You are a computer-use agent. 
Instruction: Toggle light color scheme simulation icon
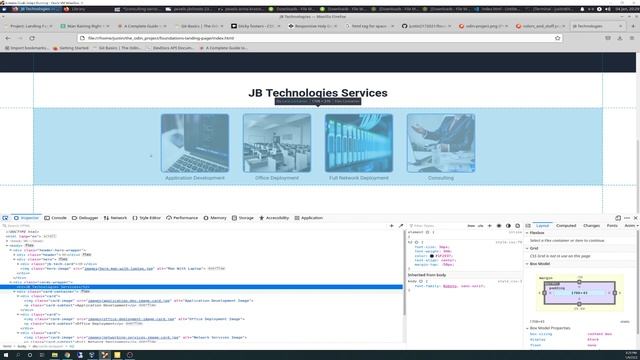499,226
